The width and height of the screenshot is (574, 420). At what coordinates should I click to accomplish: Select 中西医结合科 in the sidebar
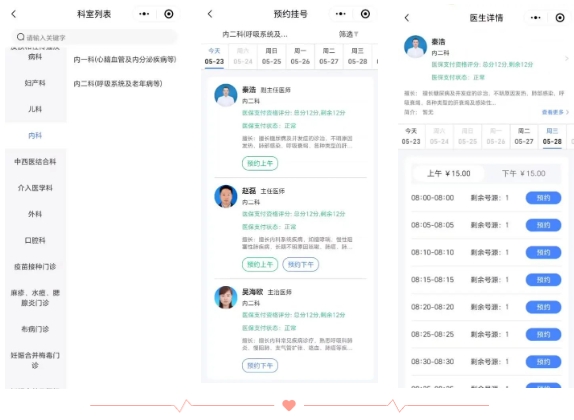[35, 161]
